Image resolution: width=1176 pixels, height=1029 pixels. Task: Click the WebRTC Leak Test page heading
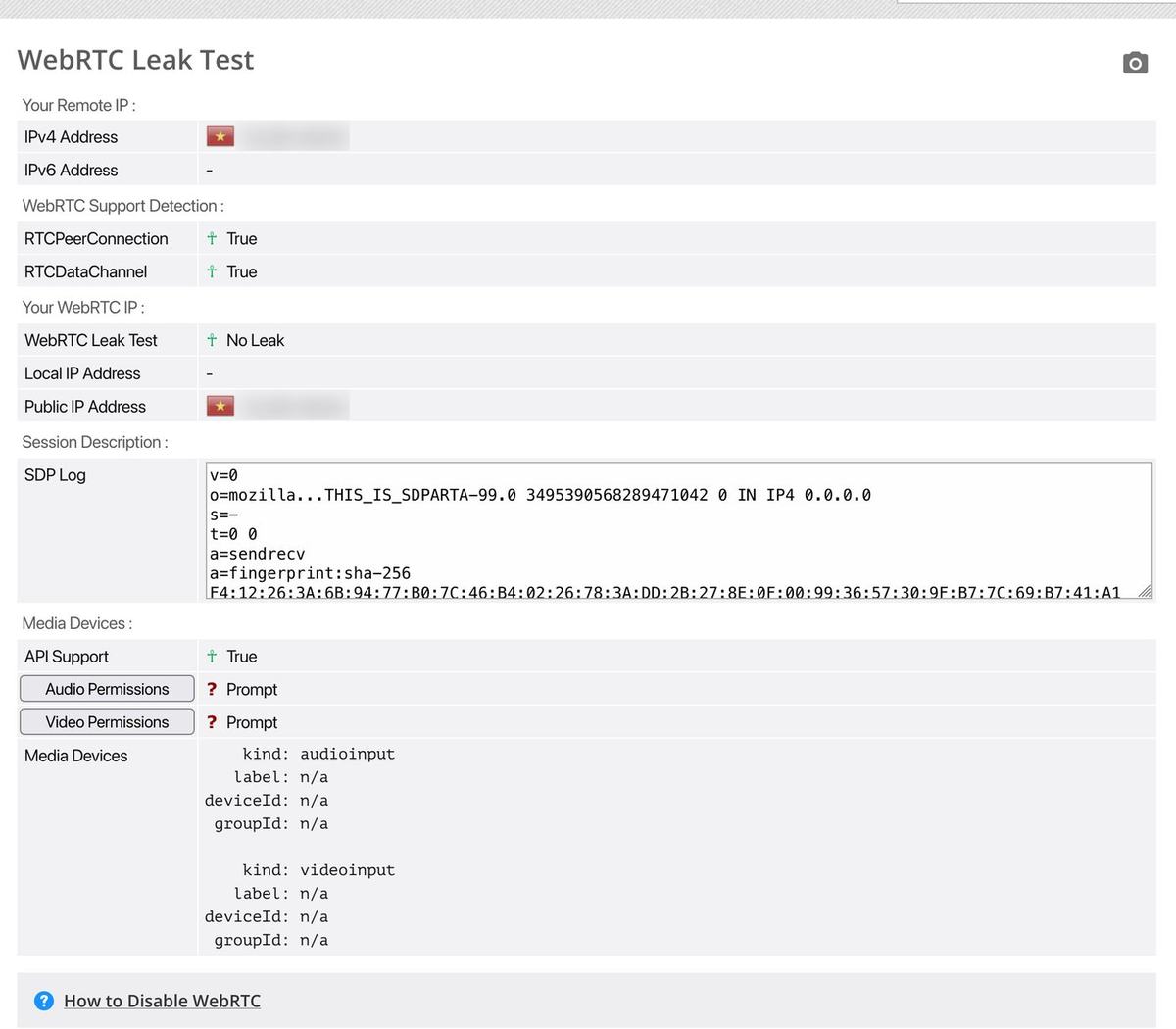135,60
